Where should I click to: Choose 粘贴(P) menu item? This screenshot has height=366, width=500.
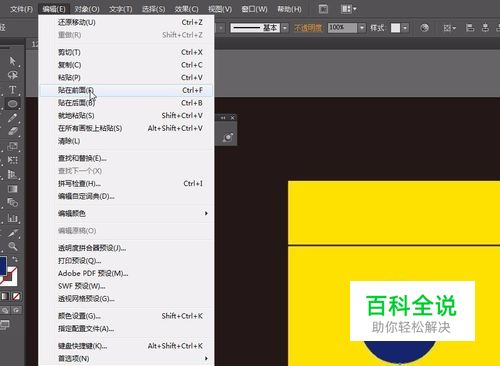coord(126,78)
